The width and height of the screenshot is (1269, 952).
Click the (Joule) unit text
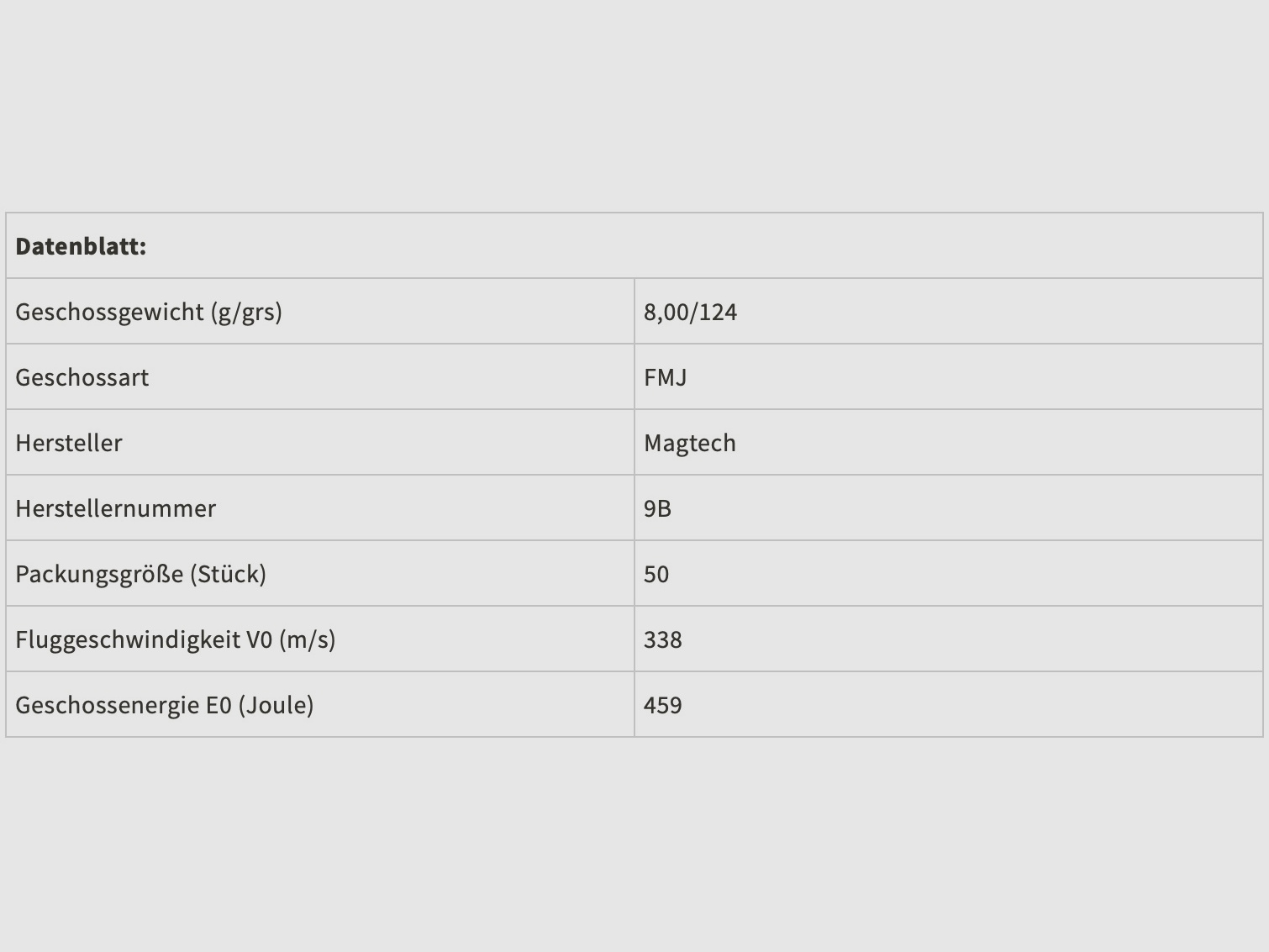(276, 705)
